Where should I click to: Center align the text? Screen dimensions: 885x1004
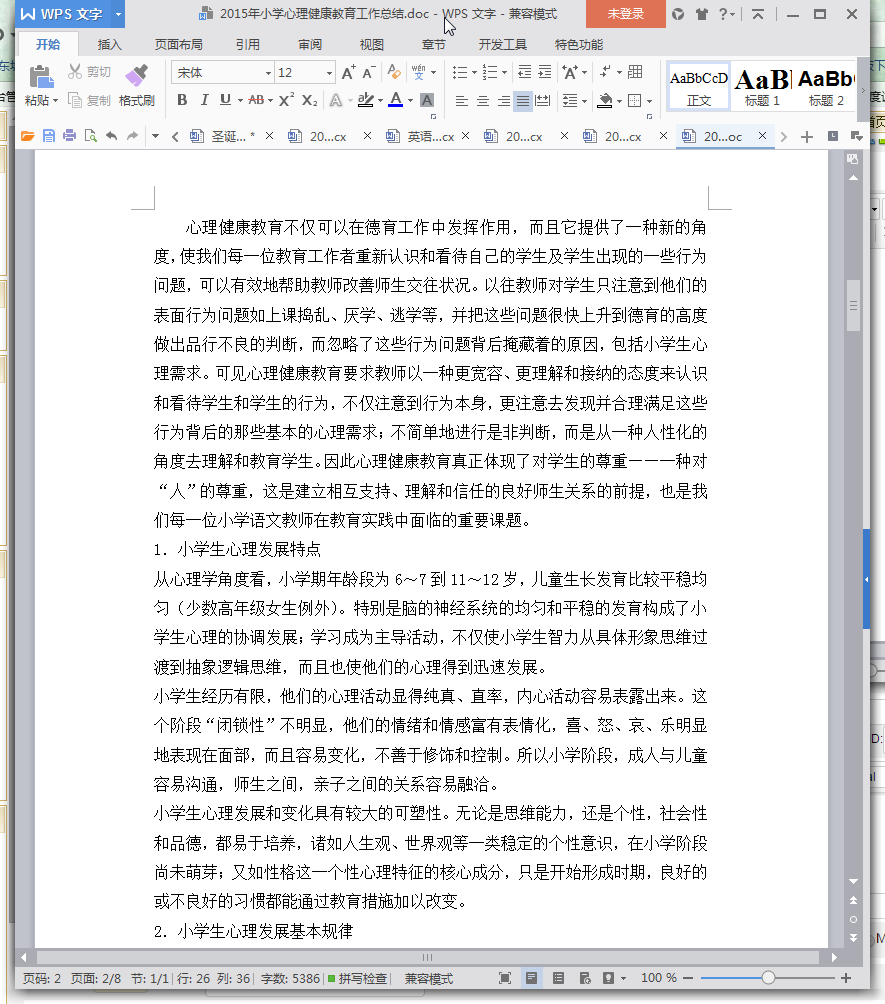point(483,101)
